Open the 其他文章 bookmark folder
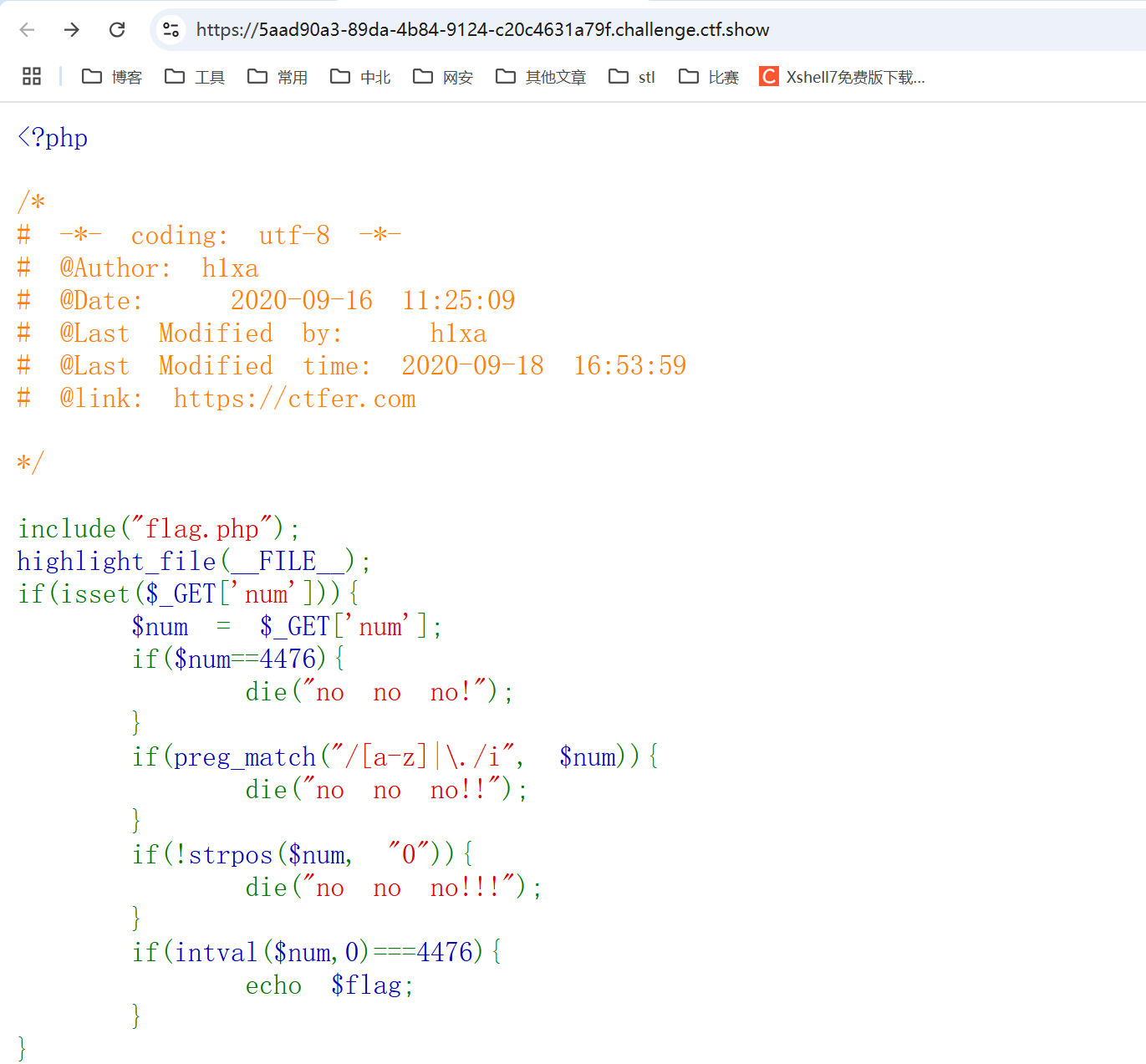Image resolution: width=1146 pixels, height=1064 pixels. [541, 77]
